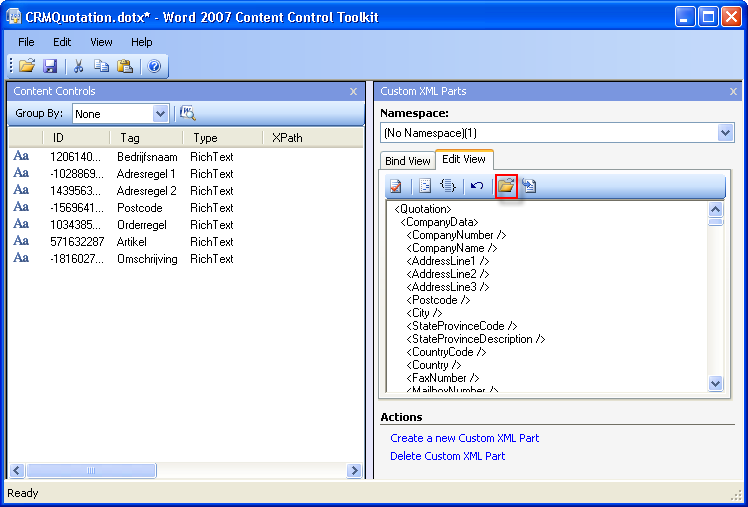Open Help via question mark icon

point(154,66)
